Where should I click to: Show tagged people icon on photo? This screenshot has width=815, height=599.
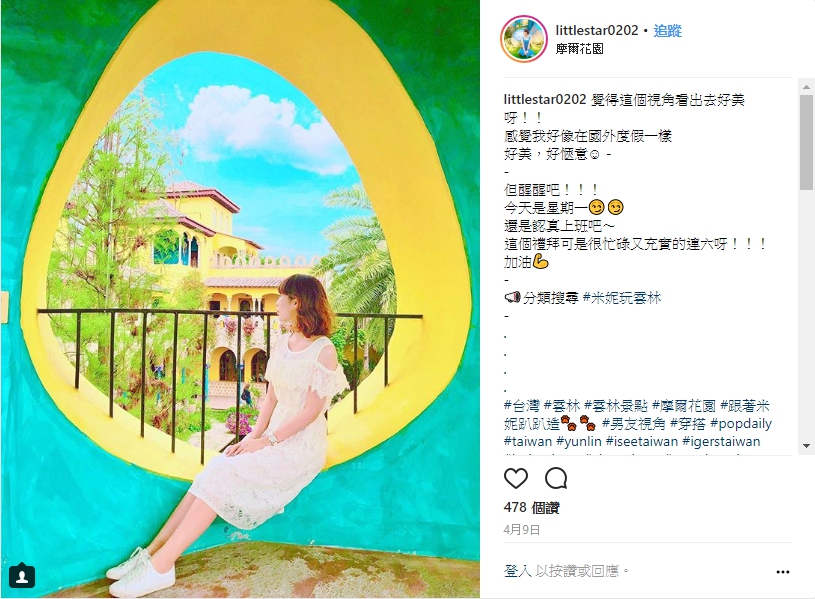[x=22, y=576]
